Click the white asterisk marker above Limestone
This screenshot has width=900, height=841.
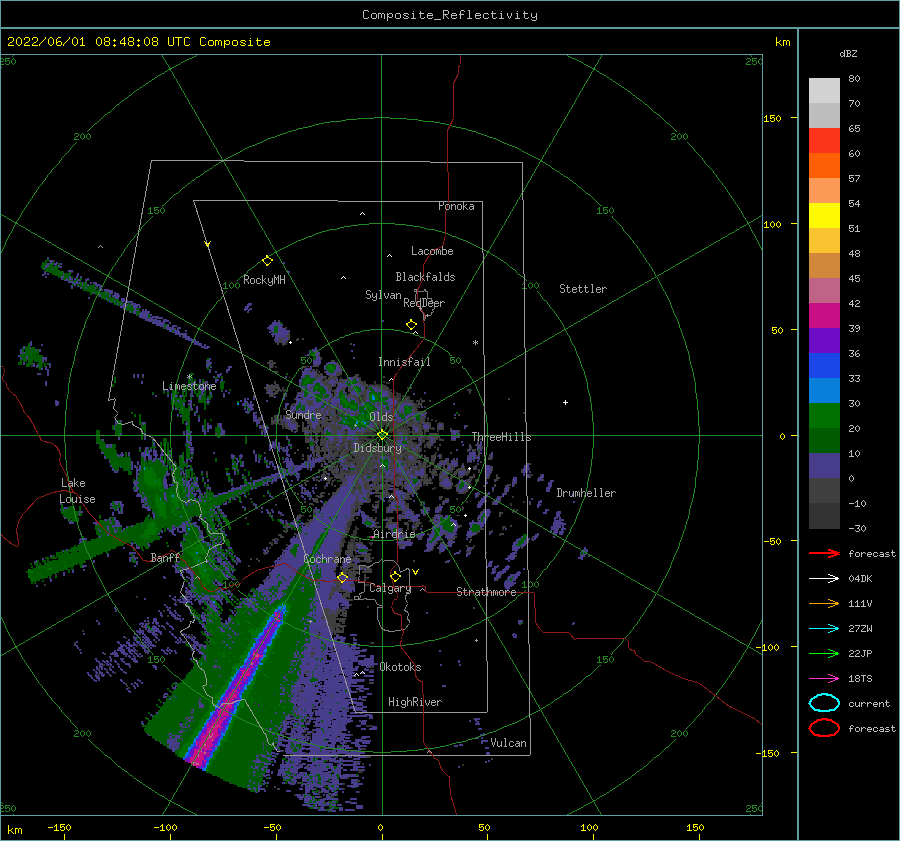tap(189, 377)
